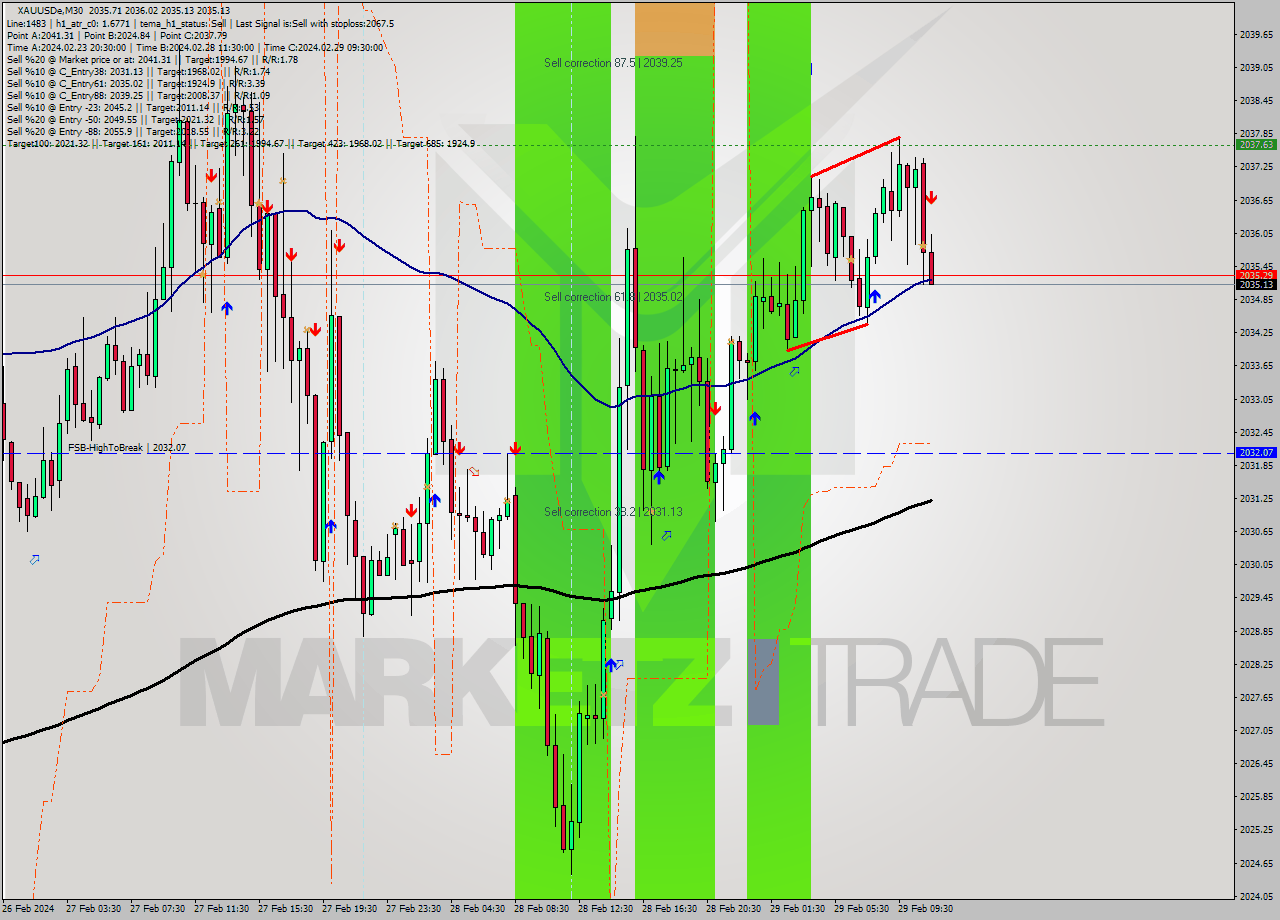Click the XAUUSDe,M30 symbol title text

pyautogui.click(x=51, y=10)
